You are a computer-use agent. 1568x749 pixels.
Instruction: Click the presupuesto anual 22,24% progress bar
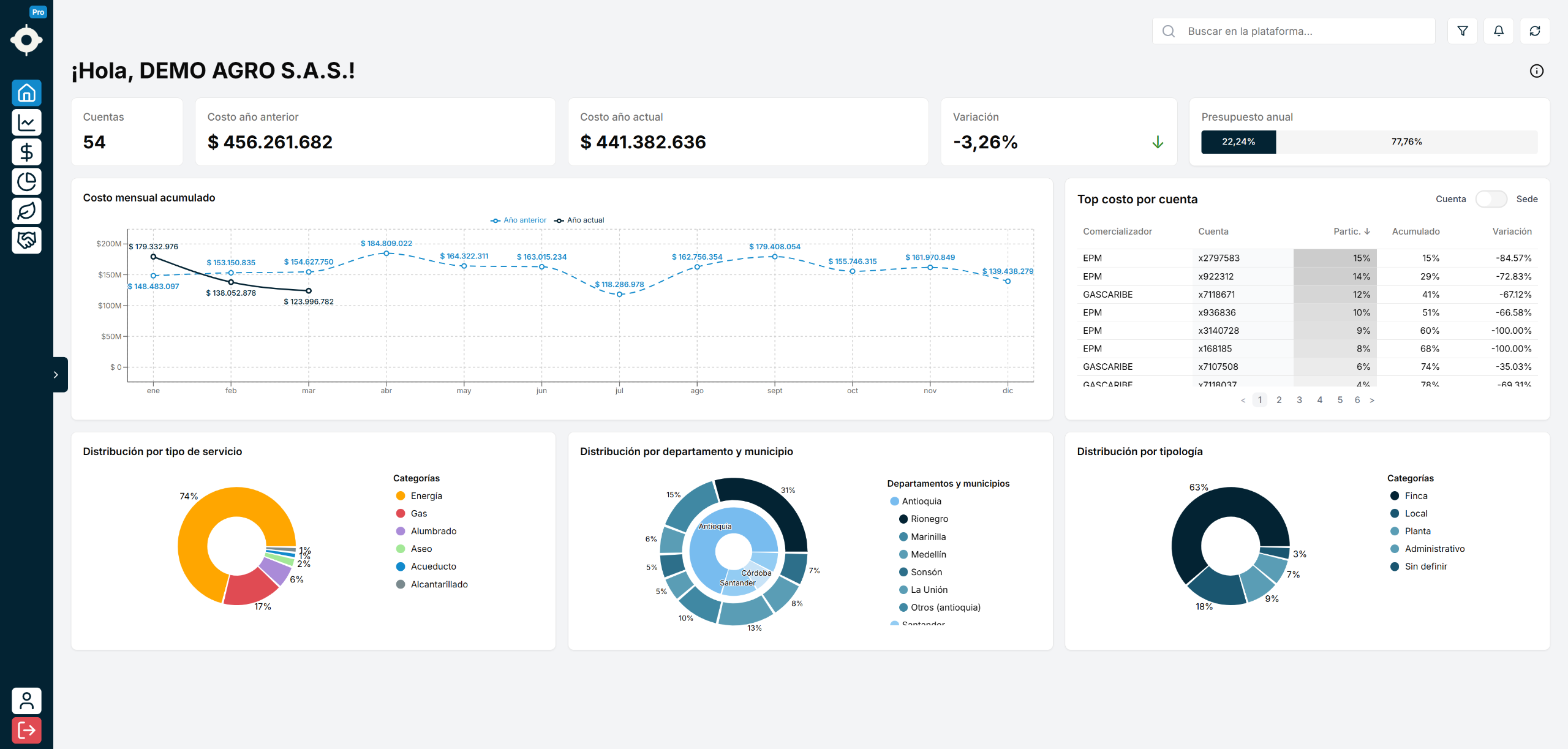(1238, 142)
